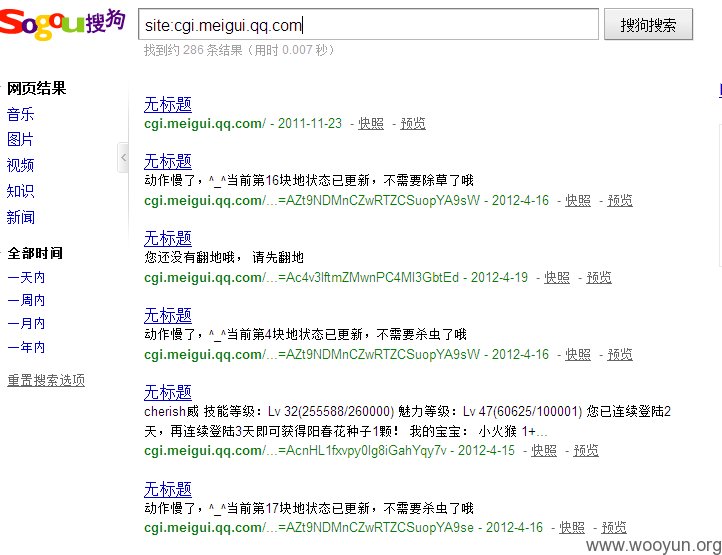This screenshot has height=555, width=722.
Task: Open the 无标题 result about 请先翻地
Action: pyautogui.click(x=168, y=239)
